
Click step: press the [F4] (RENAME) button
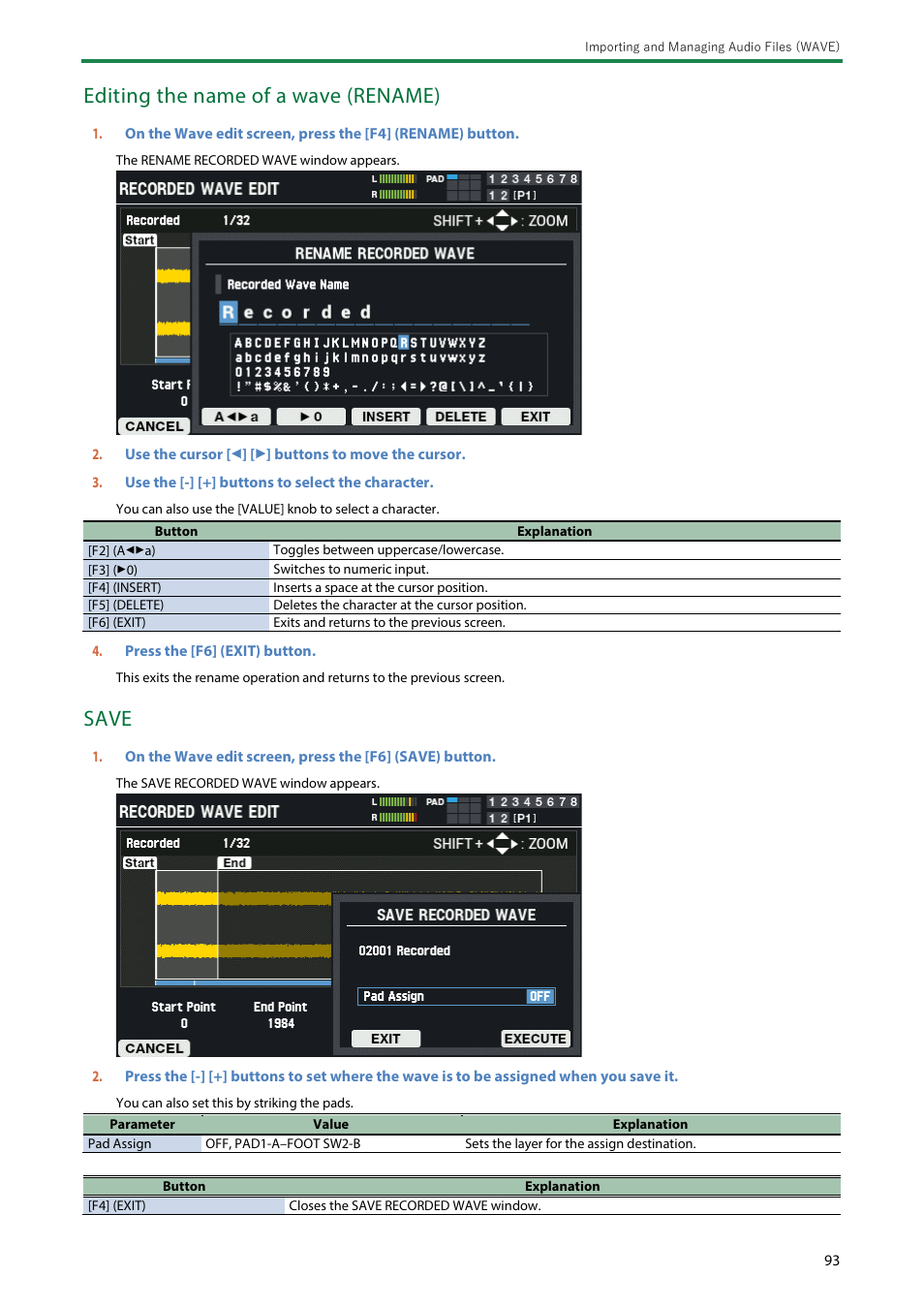point(322,134)
